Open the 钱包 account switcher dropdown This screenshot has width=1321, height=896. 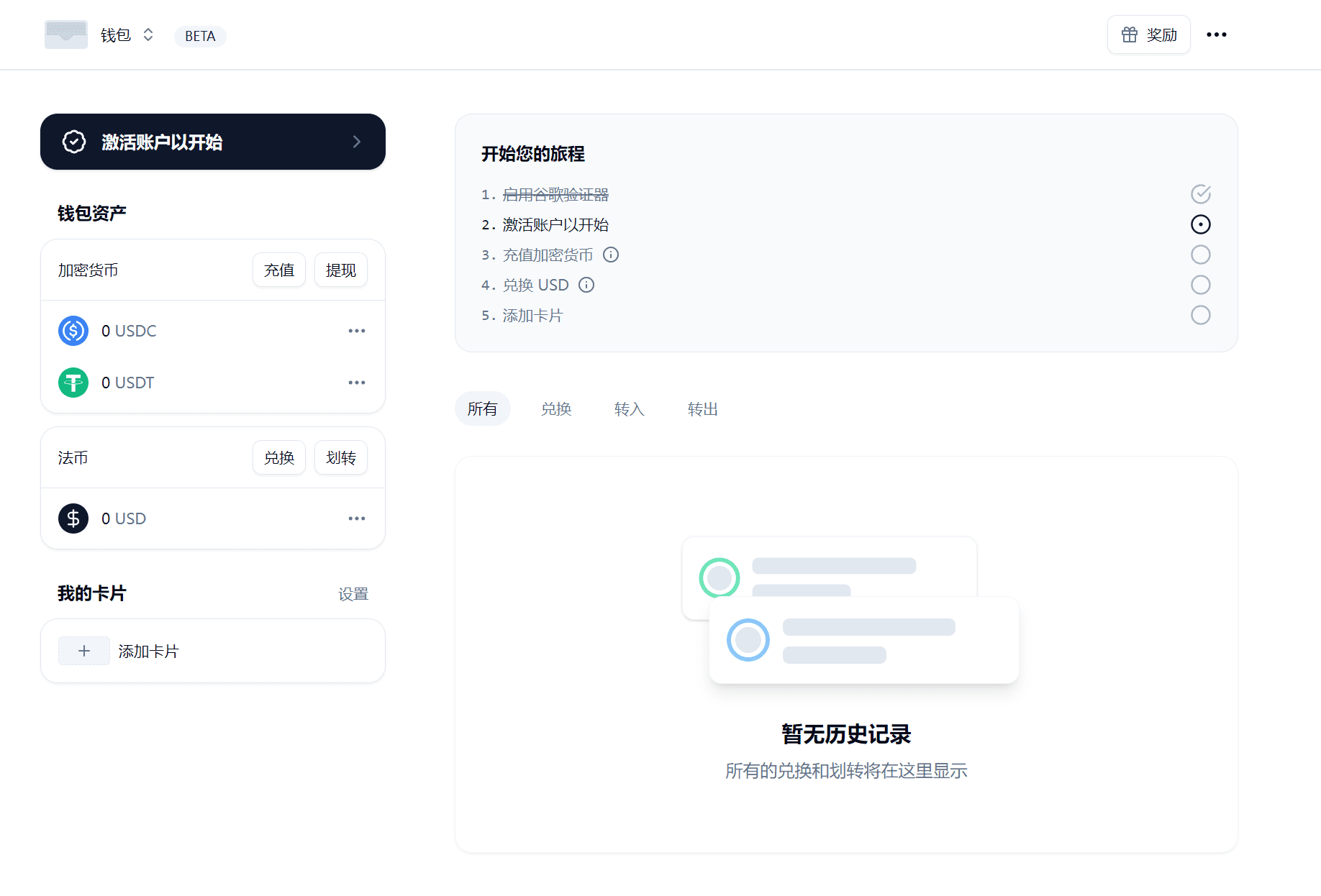tap(147, 35)
